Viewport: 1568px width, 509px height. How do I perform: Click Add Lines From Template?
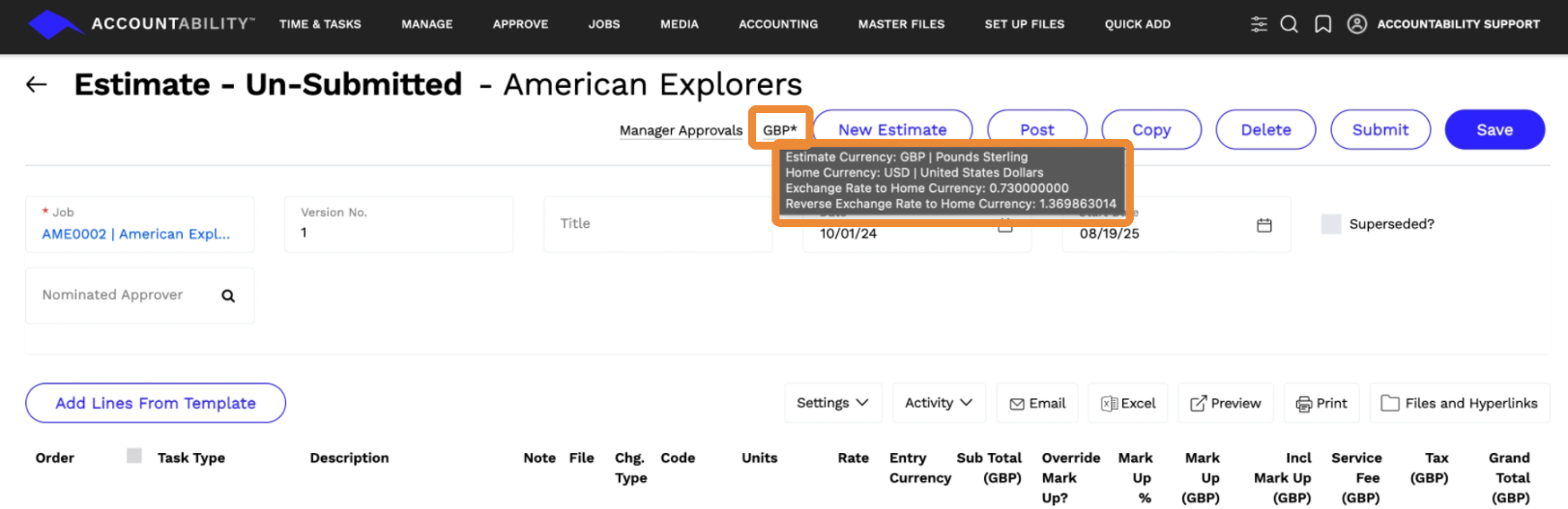[156, 403]
